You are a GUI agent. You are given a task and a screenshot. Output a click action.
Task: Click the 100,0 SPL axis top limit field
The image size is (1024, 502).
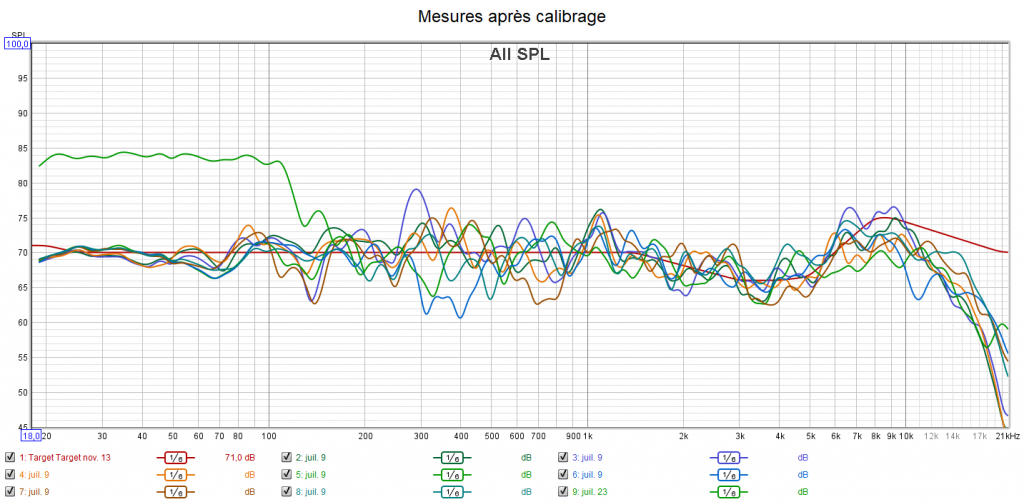click(x=19, y=43)
